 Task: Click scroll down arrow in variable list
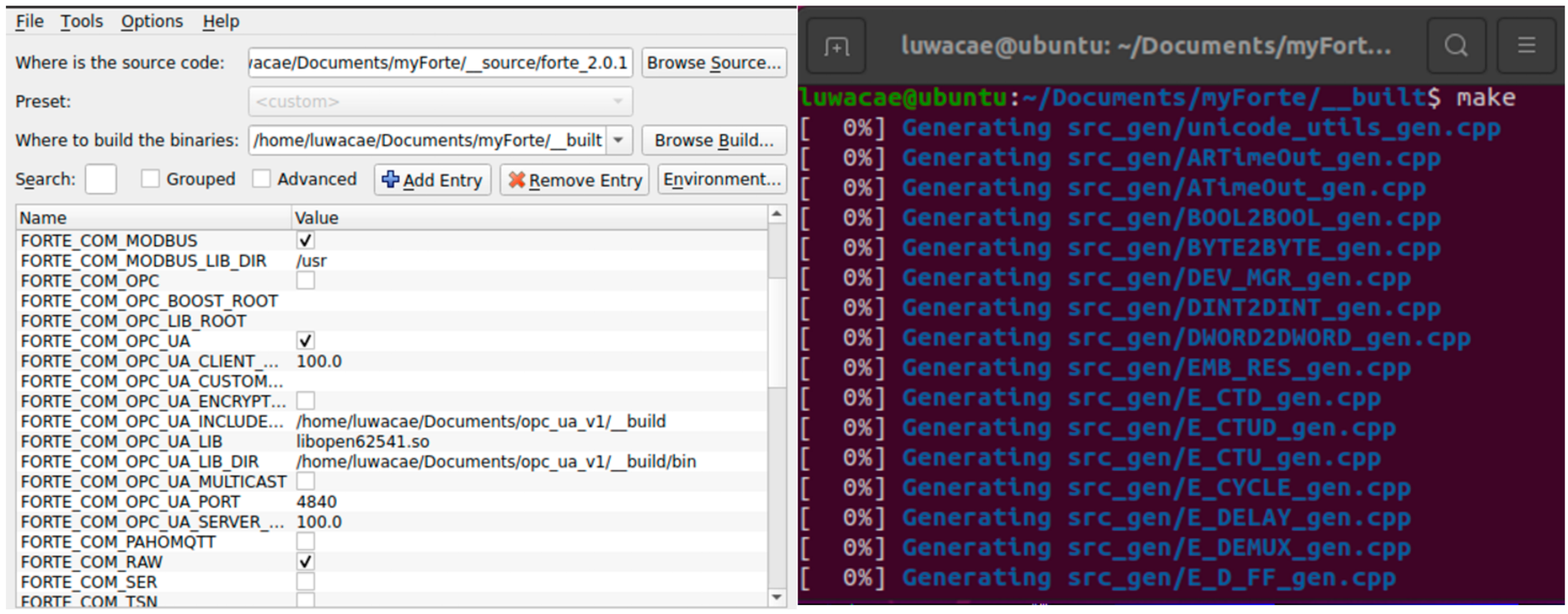(x=776, y=597)
